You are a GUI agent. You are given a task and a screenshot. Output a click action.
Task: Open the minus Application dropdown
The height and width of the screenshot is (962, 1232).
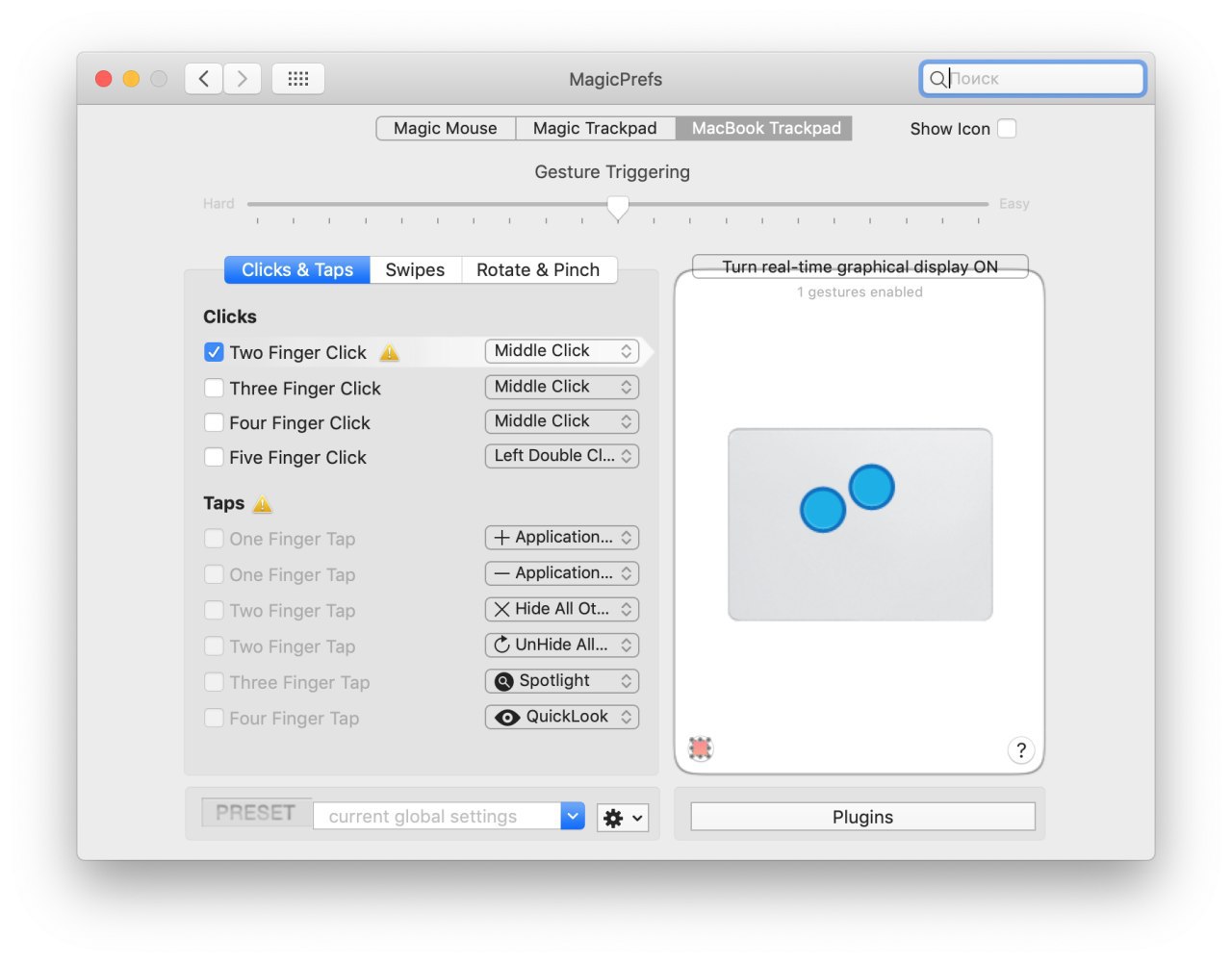(562, 573)
